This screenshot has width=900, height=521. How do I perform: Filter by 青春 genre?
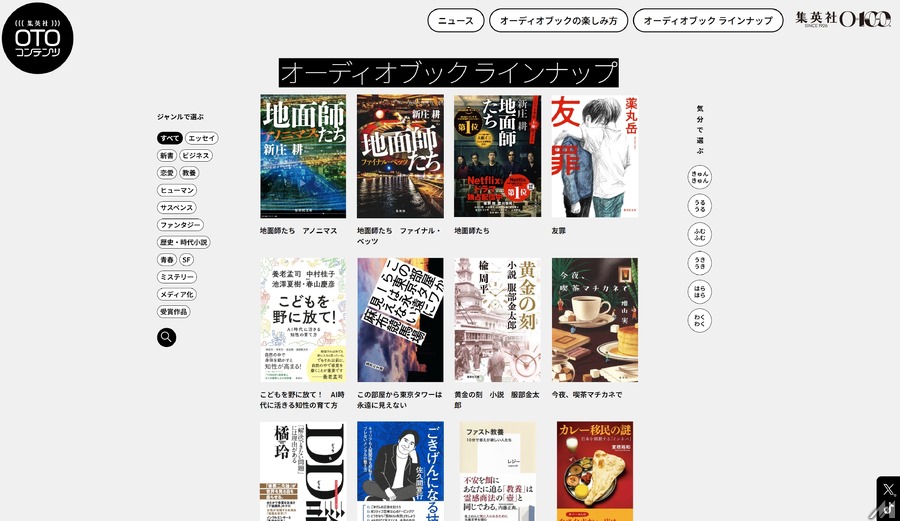167,260
